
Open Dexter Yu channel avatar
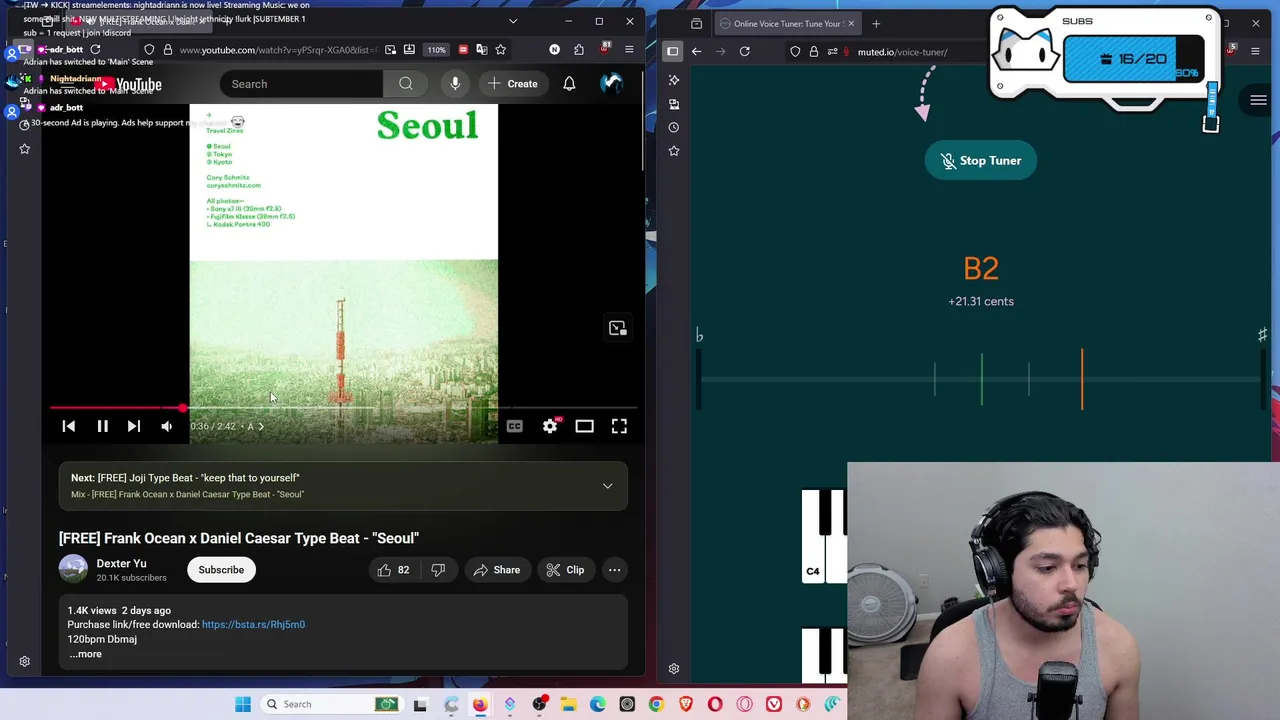tap(73, 569)
